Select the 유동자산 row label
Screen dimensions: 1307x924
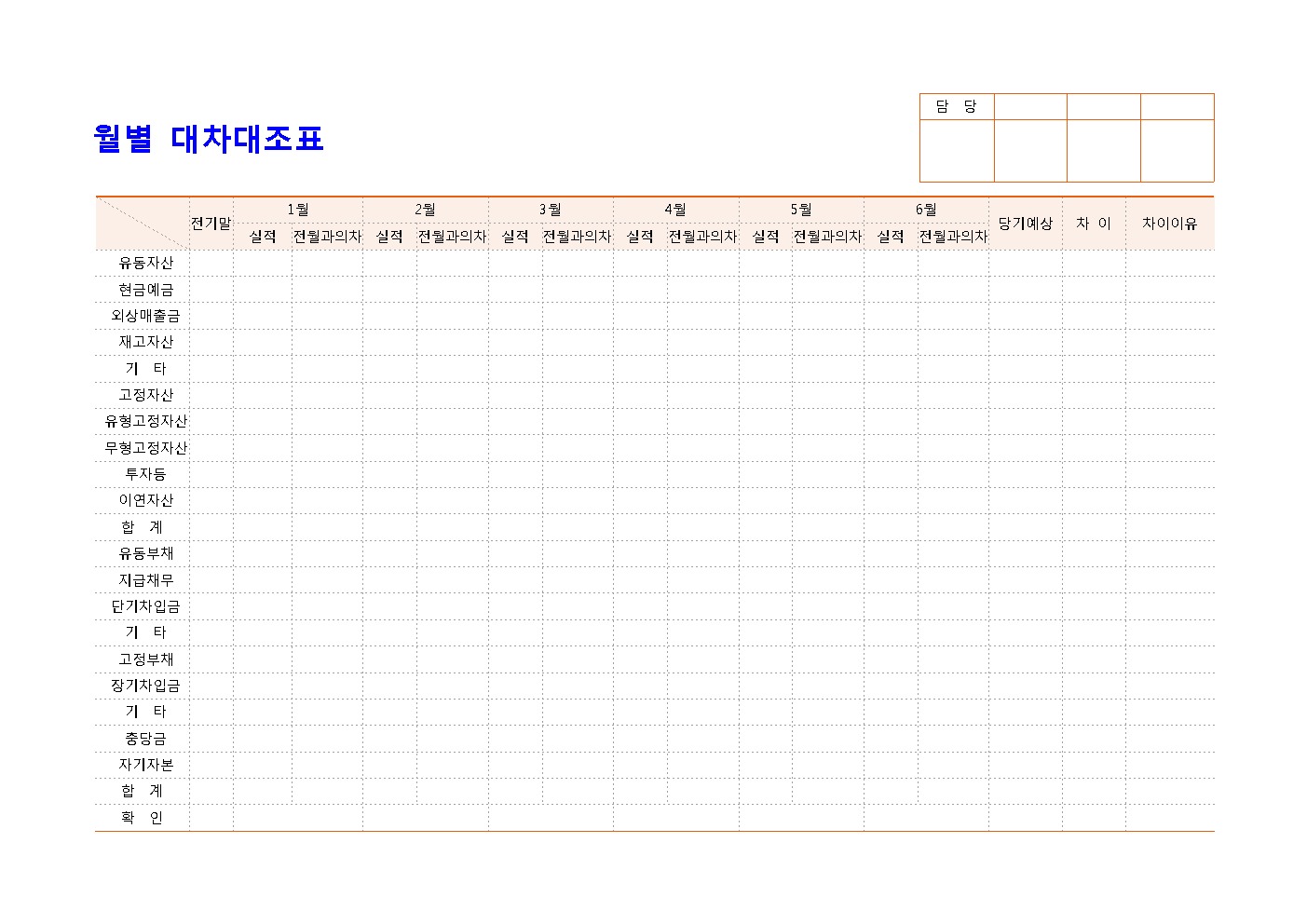coord(146,263)
